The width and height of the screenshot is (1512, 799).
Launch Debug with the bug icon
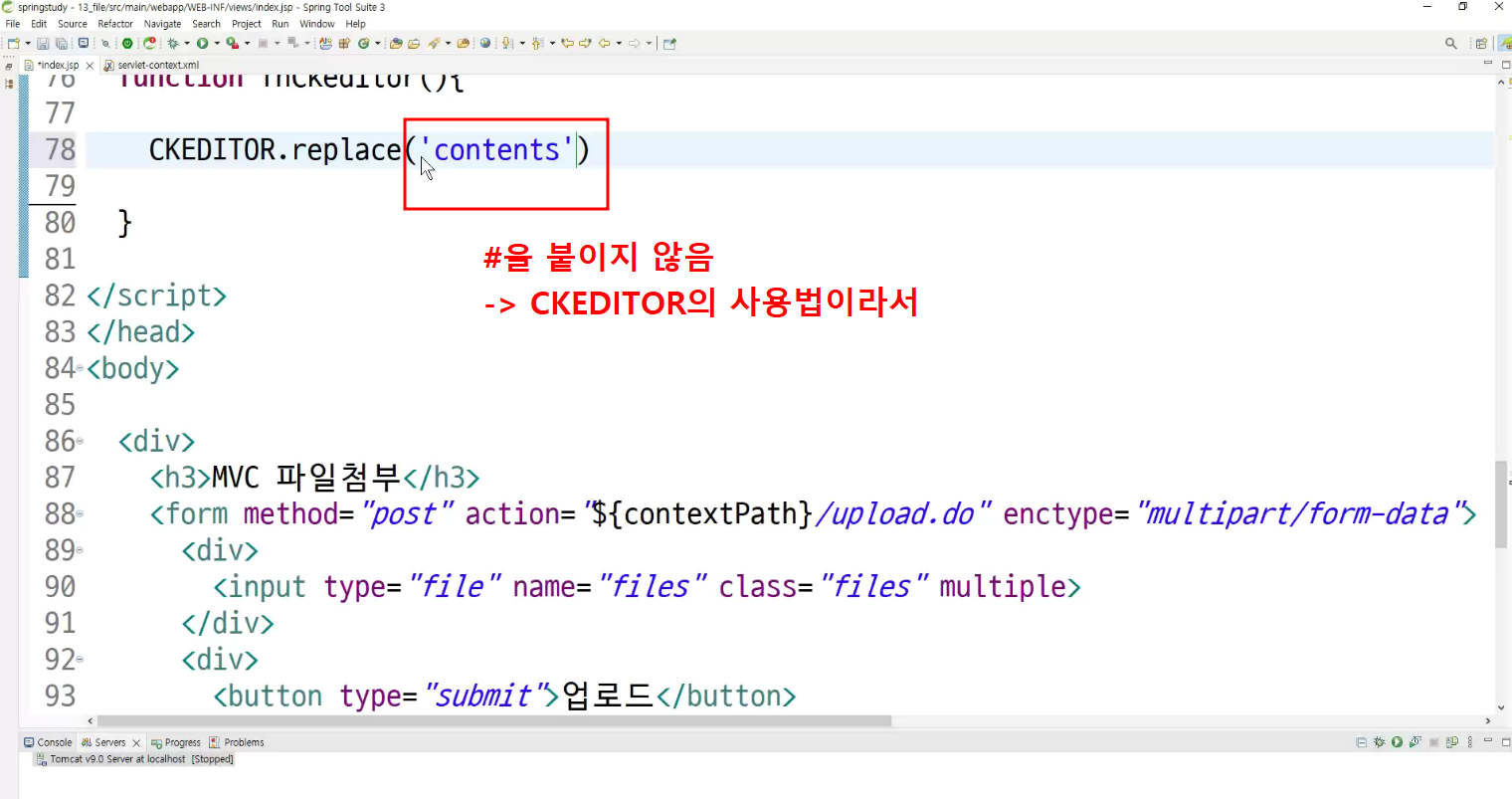173,44
